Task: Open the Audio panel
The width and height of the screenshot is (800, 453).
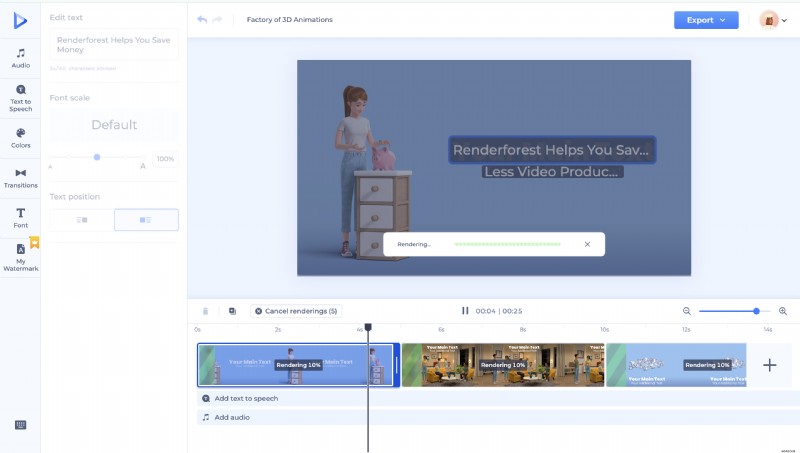Action: pyautogui.click(x=20, y=58)
